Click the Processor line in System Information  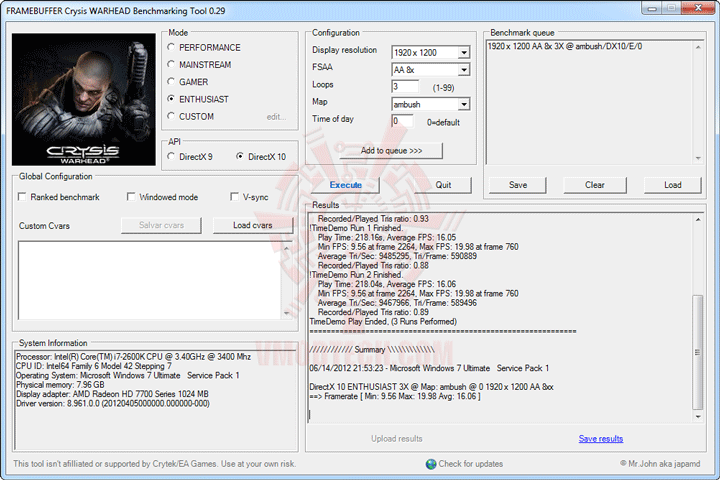click(133, 357)
